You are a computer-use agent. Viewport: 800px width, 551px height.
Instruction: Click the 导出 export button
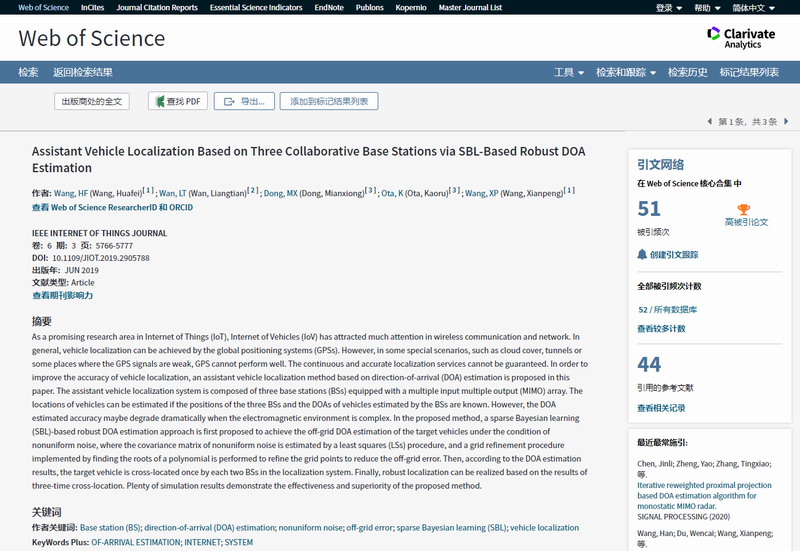pos(244,101)
